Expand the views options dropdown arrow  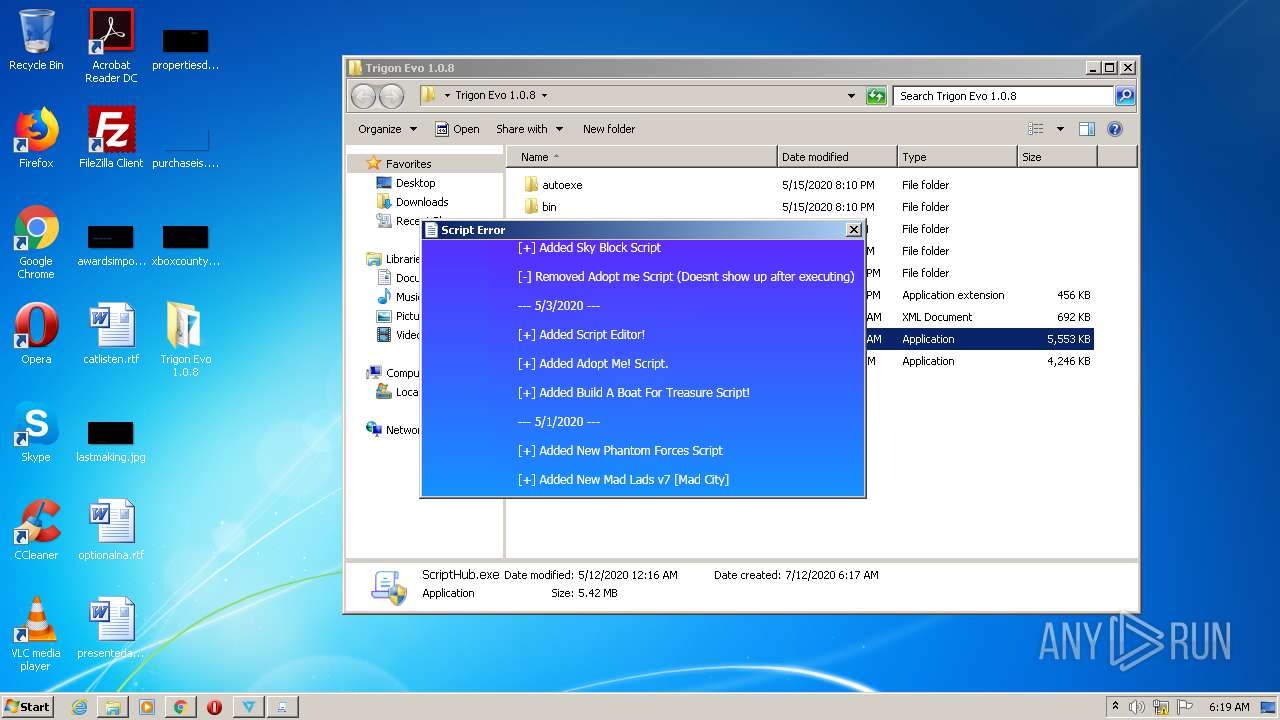click(x=1060, y=129)
